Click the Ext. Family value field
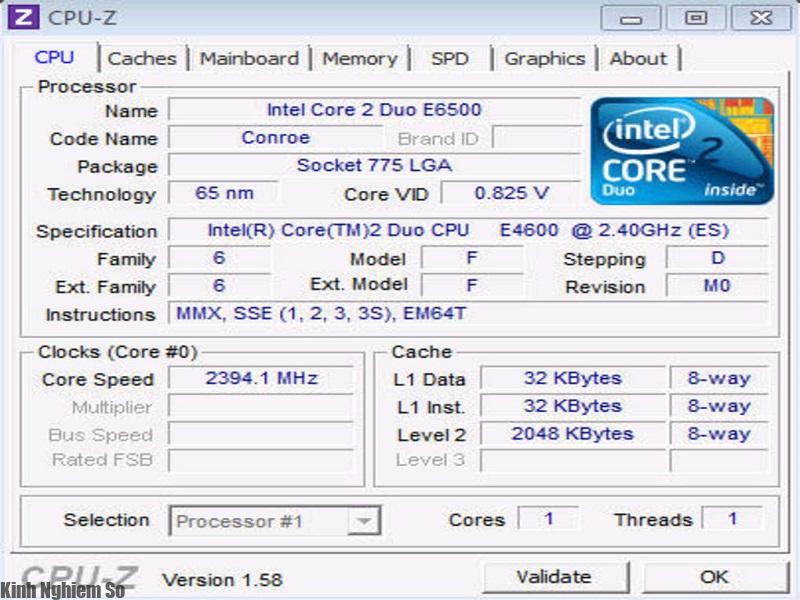This screenshot has width=800, height=600. click(219, 286)
